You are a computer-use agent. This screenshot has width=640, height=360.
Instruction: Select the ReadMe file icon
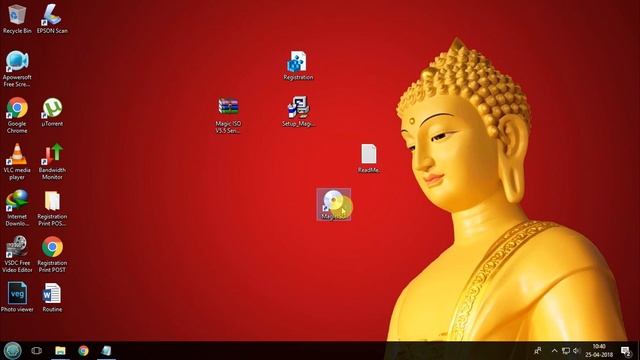coord(369,158)
